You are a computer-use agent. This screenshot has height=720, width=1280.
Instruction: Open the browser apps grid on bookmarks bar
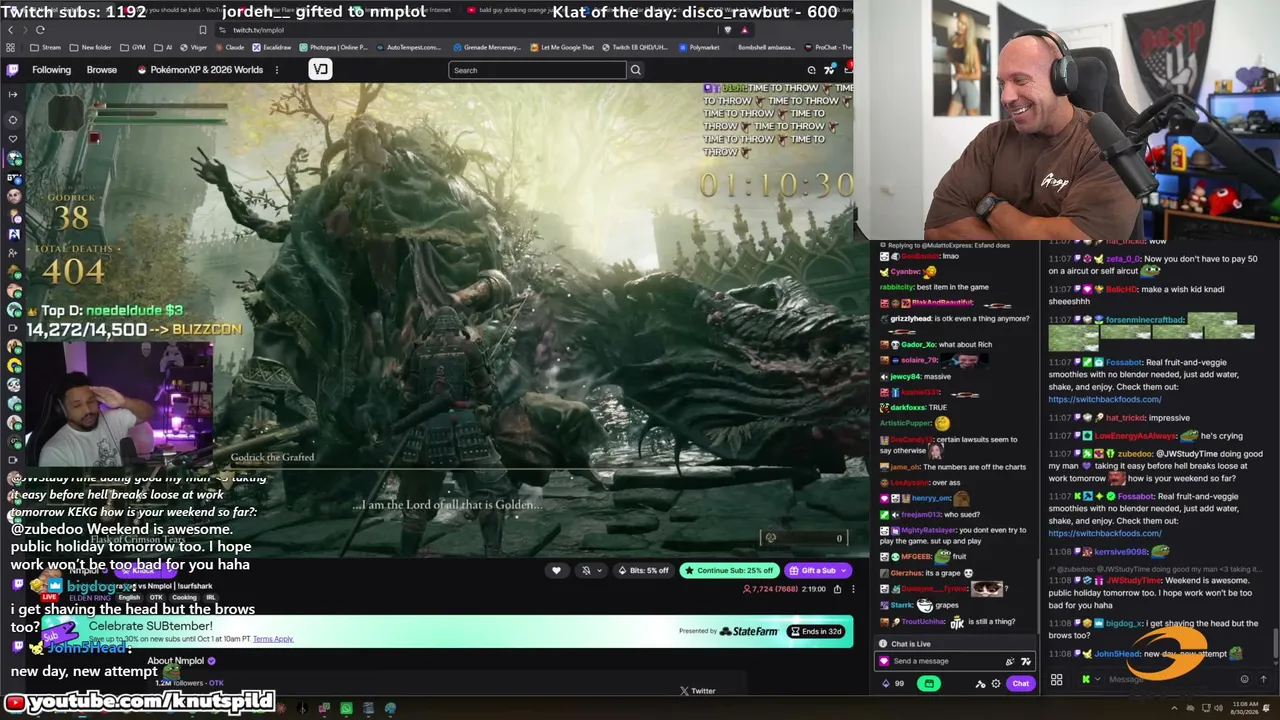pyautogui.click(x=11, y=47)
